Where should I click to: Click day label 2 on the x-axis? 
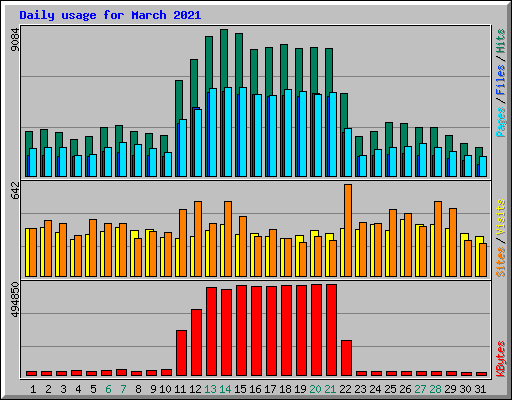[x=48, y=389]
